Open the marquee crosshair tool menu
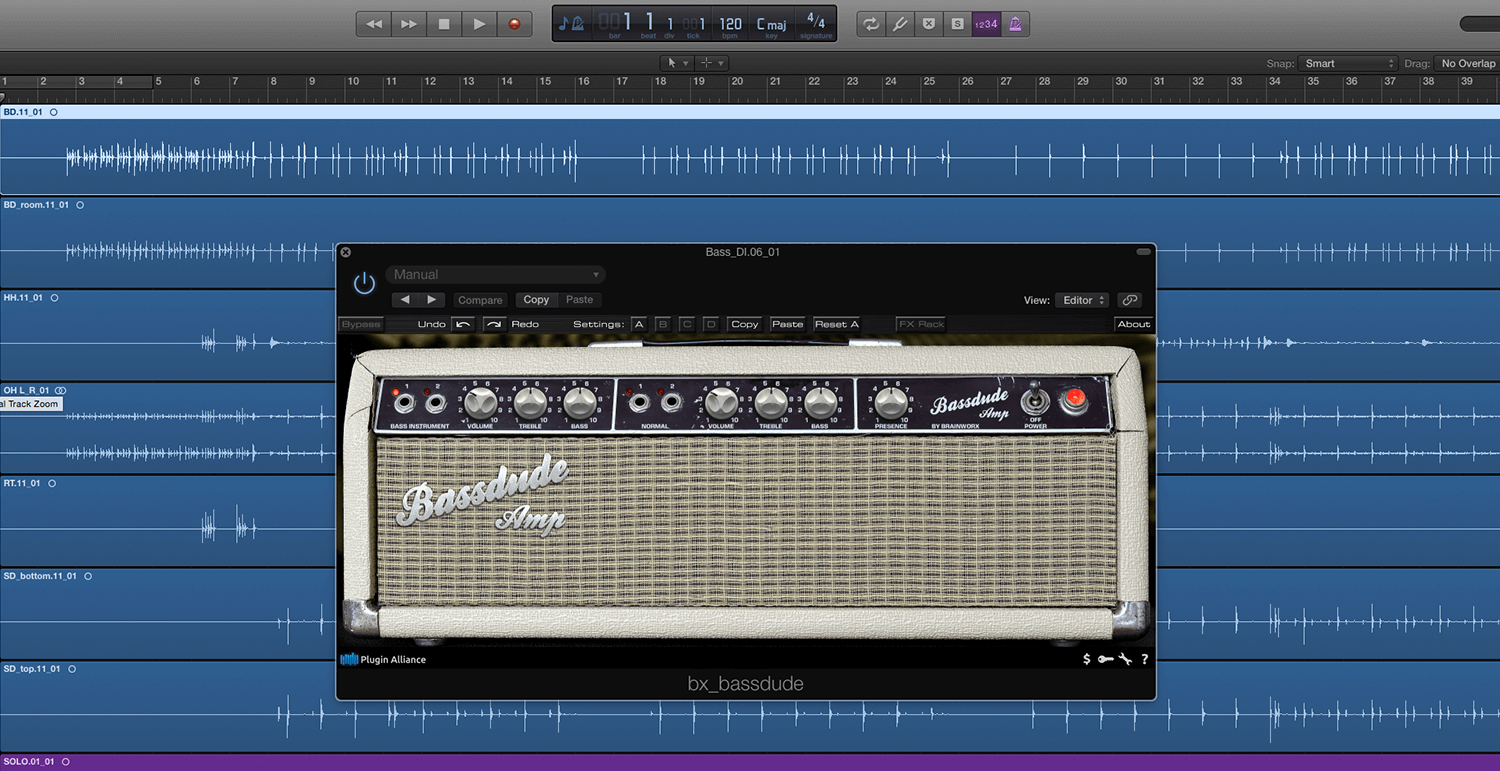This screenshot has height=771, width=1500. pyautogui.click(x=712, y=63)
